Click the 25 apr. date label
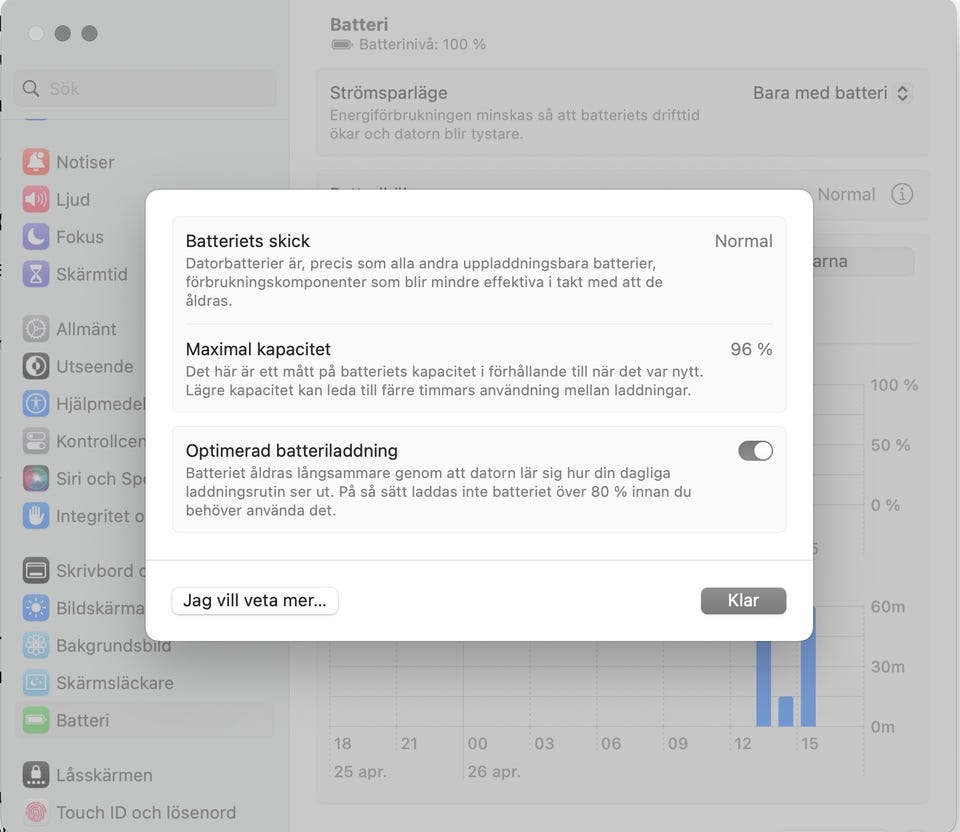This screenshot has height=832, width=960. tap(360, 771)
